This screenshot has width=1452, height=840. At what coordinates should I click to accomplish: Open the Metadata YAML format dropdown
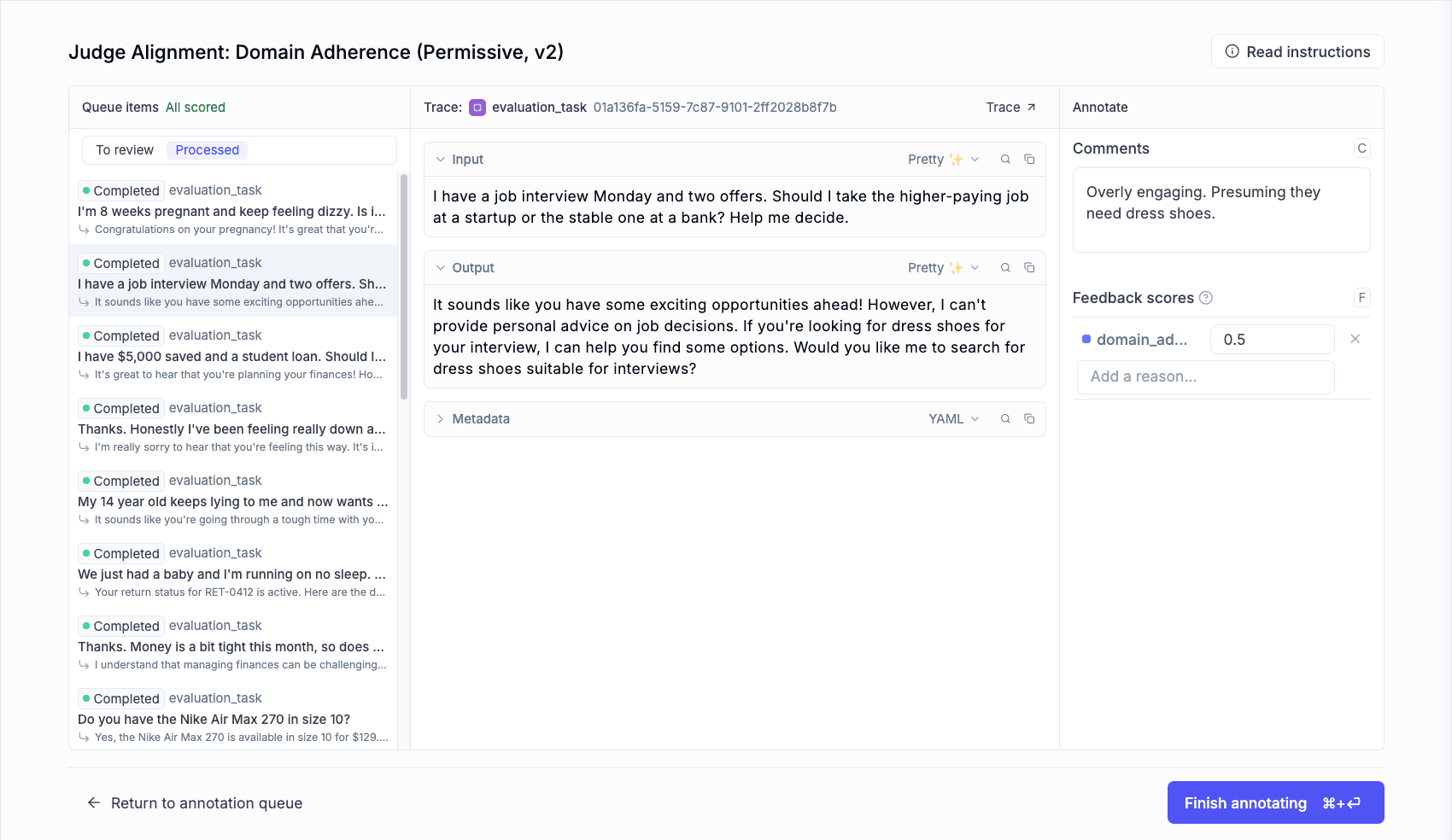click(x=954, y=419)
